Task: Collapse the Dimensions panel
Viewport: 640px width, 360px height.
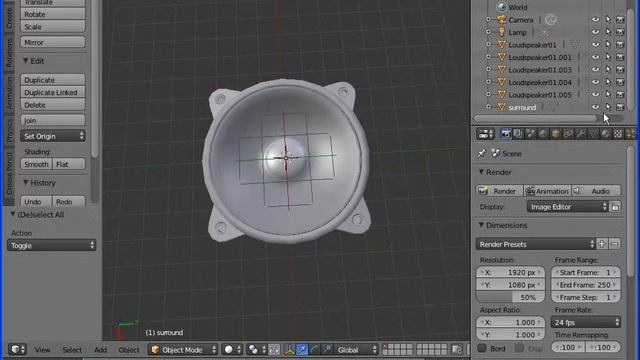Action: pos(481,225)
